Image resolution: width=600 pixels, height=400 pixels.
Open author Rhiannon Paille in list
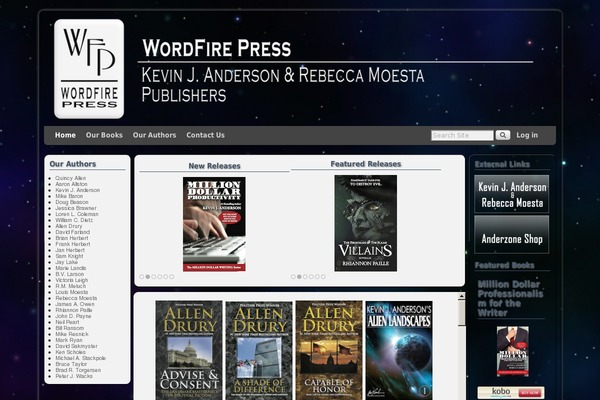pyautogui.click(x=73, y=310)
